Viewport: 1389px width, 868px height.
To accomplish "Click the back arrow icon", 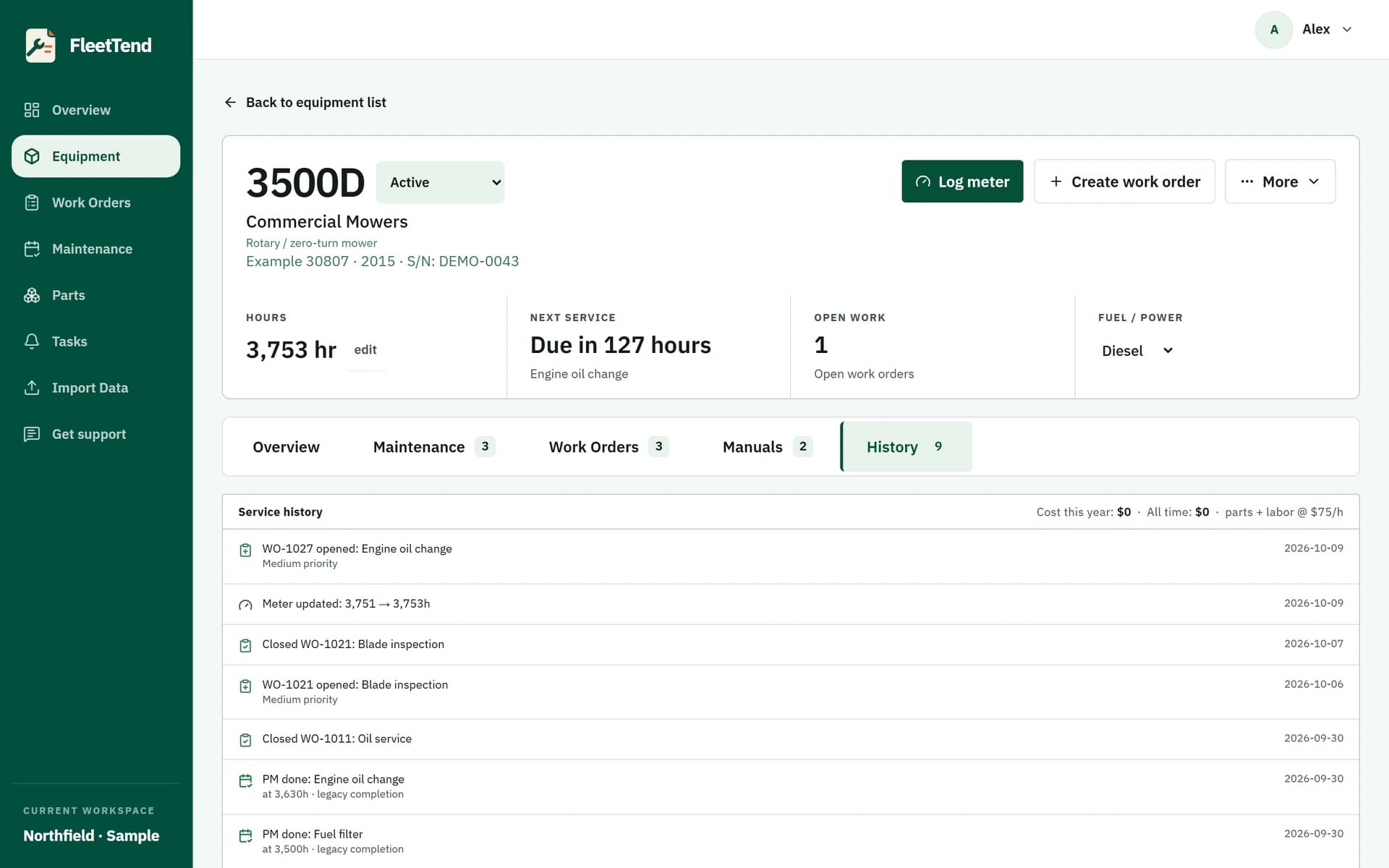I will (x=230, y=102).
